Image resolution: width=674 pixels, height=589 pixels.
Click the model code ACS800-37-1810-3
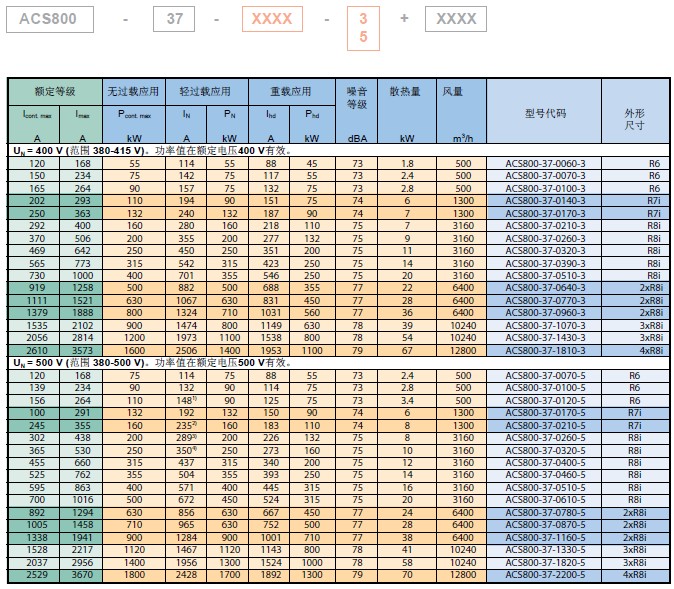point(545,351)
